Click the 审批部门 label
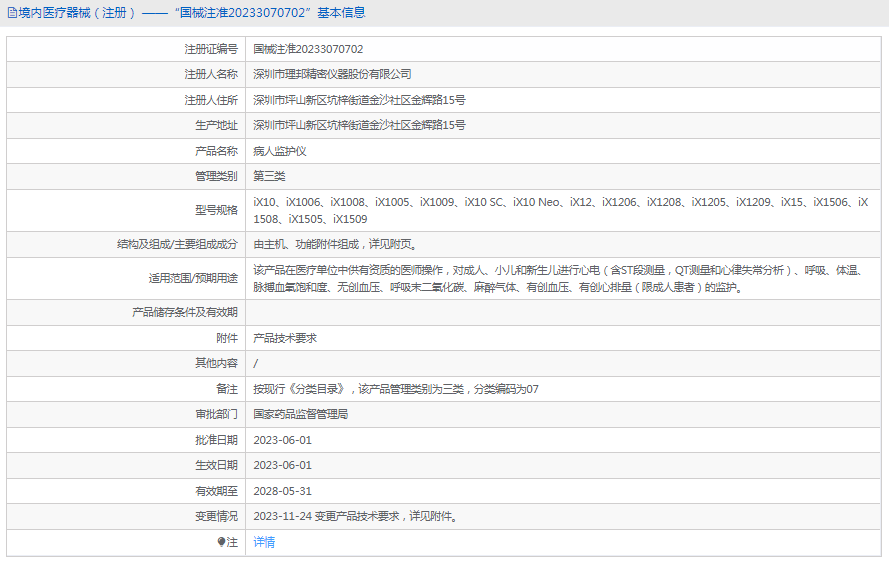The width and height of the screenshot is (889, 564). pos(217,414)
